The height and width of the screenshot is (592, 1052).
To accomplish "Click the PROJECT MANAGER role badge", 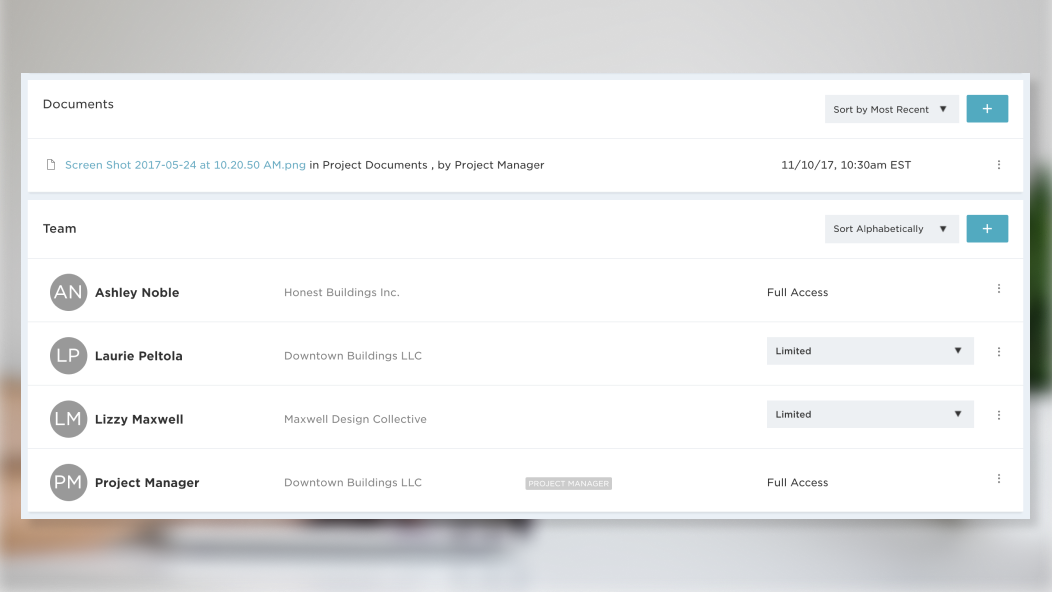I will pyautogui.click(x=568, y=484).
